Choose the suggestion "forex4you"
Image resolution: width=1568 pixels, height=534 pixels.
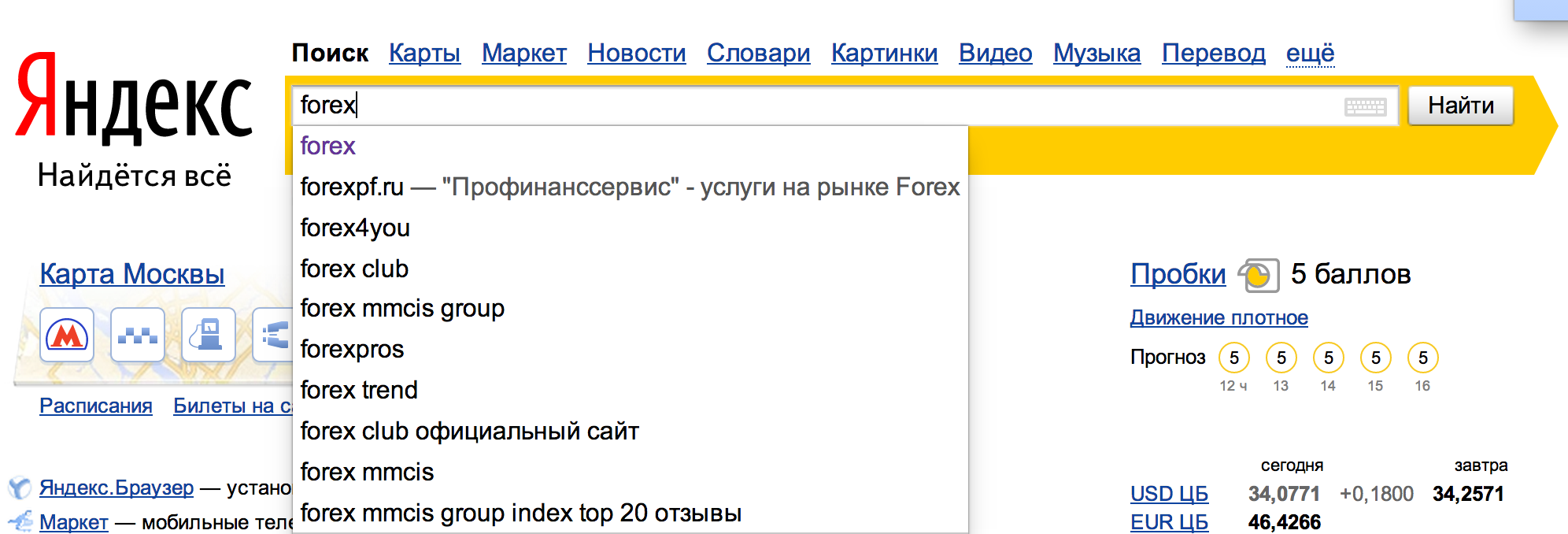tap(630, 228)
